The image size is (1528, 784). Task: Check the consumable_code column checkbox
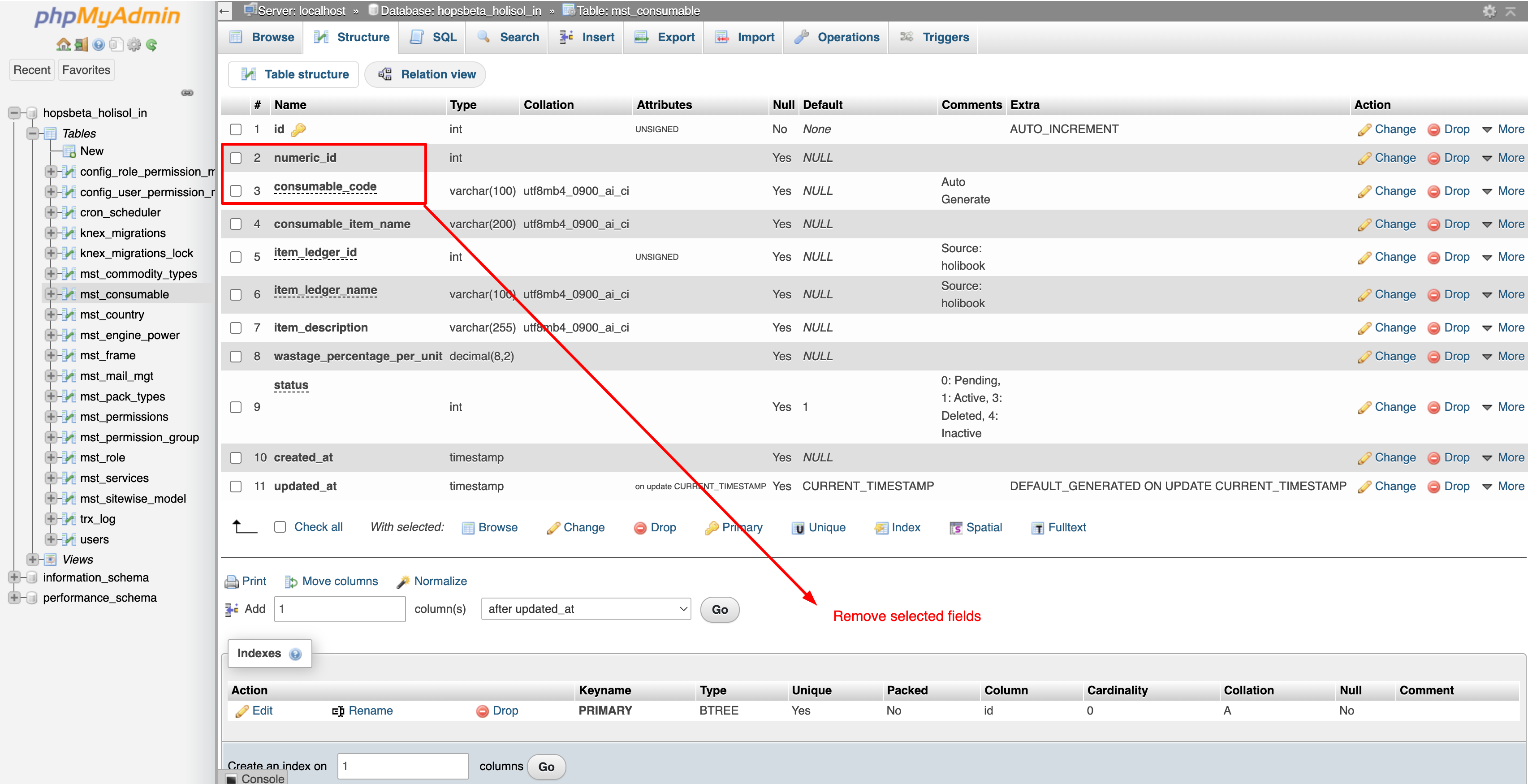(x=236, y=191)
